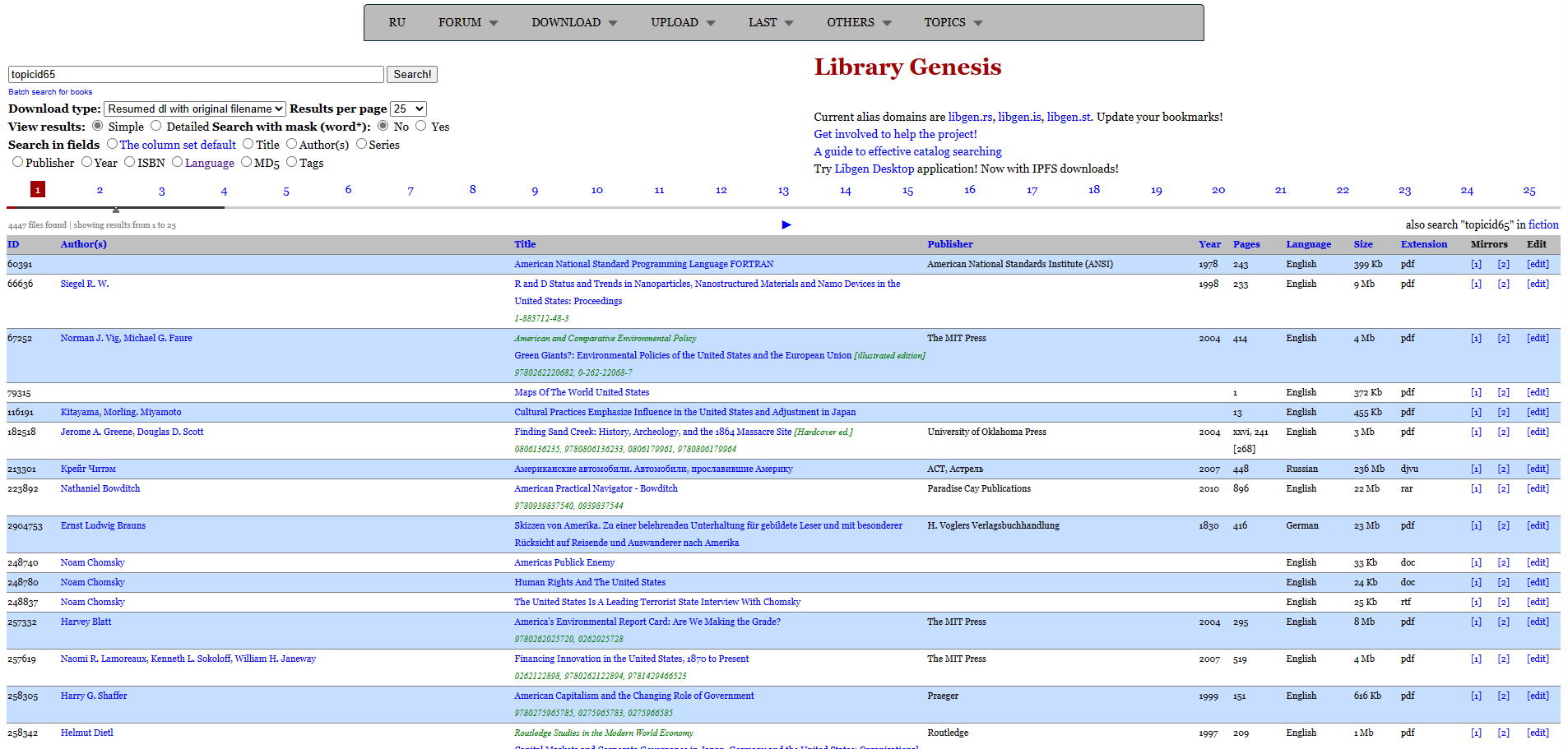The image size is (1568, 749).
Task: Go to results page 2
Action: point(100,190)
